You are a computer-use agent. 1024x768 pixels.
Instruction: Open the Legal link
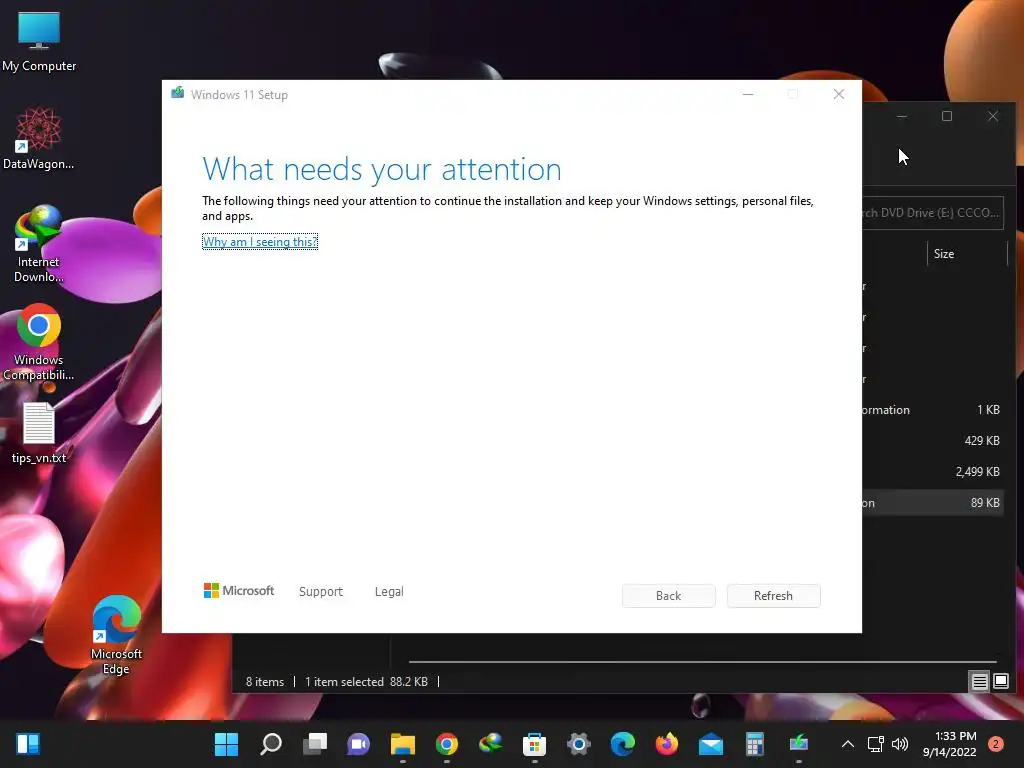click(x=389, y=592)
